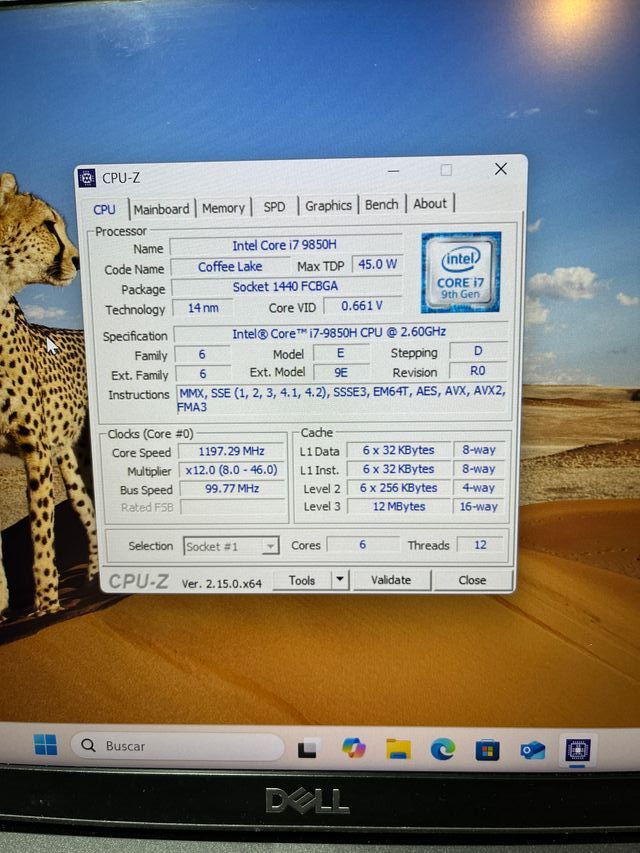Click the Technology value 14 nm

203,308
